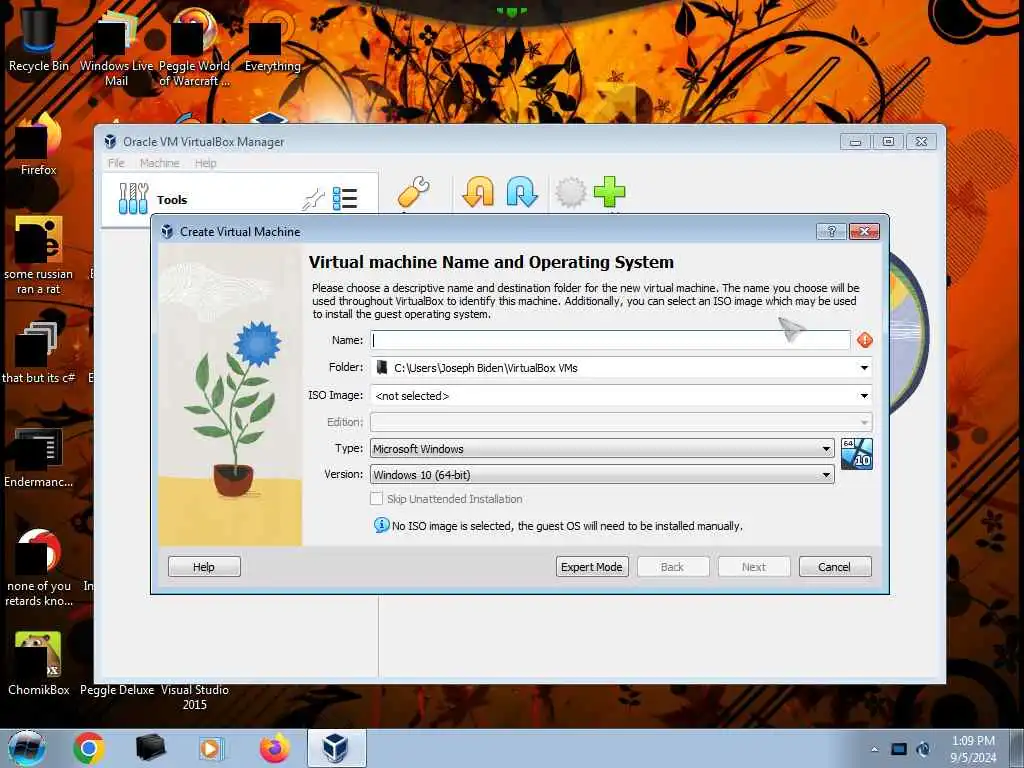The image size is (1024, 768).
Task: Click the Back button
Action: point(672,567)
